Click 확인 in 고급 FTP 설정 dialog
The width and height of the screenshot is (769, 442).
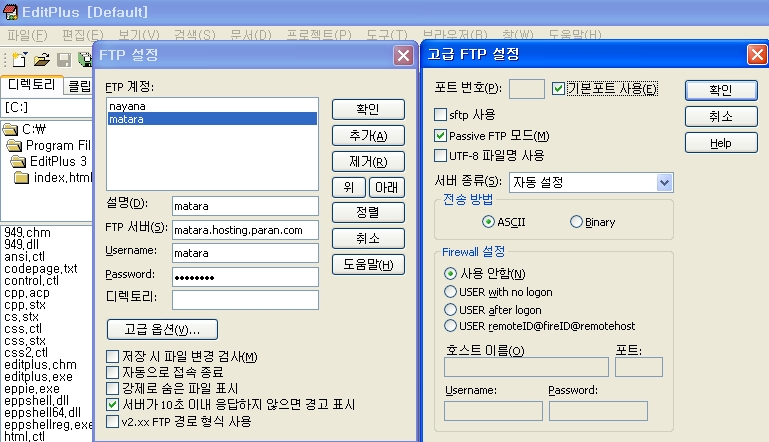point(720,90)
